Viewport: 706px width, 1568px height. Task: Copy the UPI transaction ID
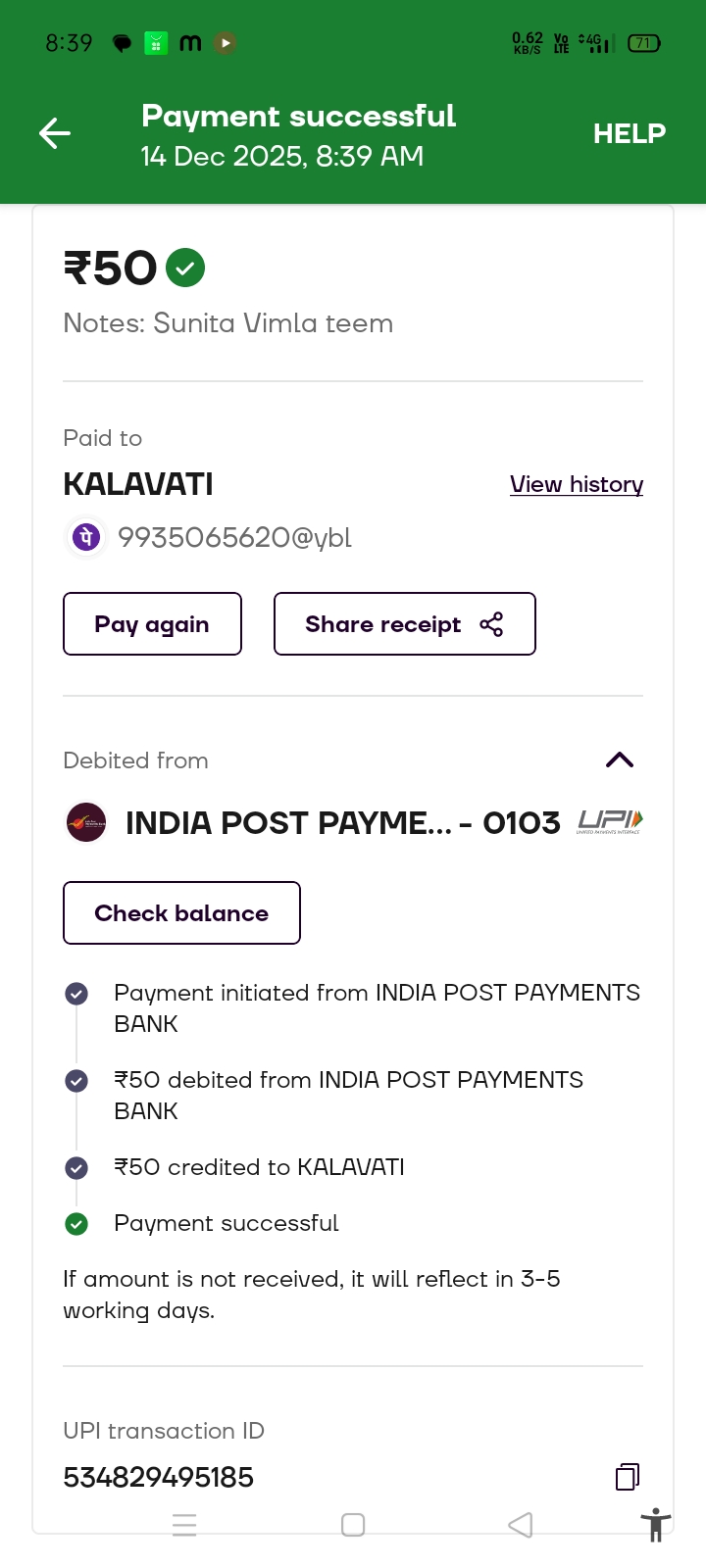point(628,1477)
